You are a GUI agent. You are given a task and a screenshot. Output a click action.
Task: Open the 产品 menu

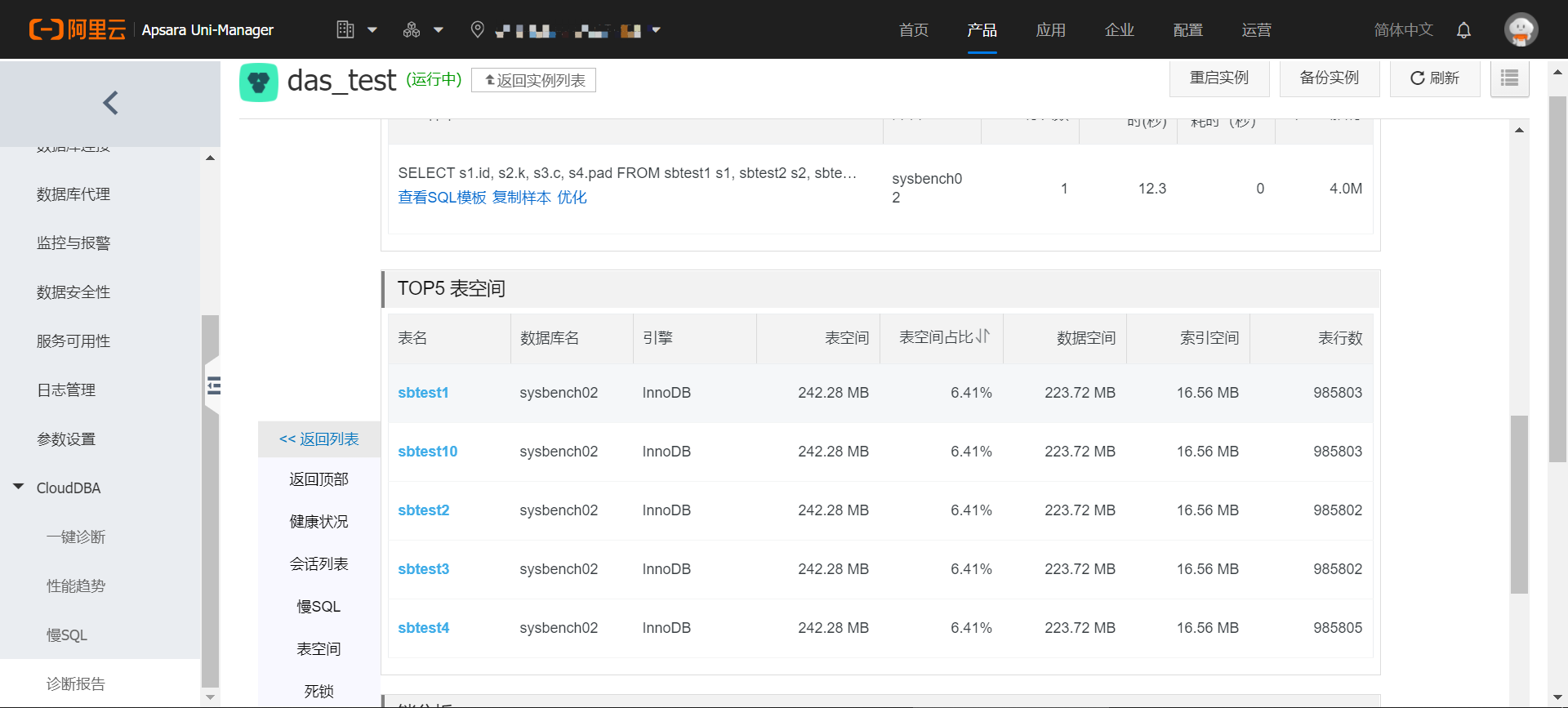982,30
